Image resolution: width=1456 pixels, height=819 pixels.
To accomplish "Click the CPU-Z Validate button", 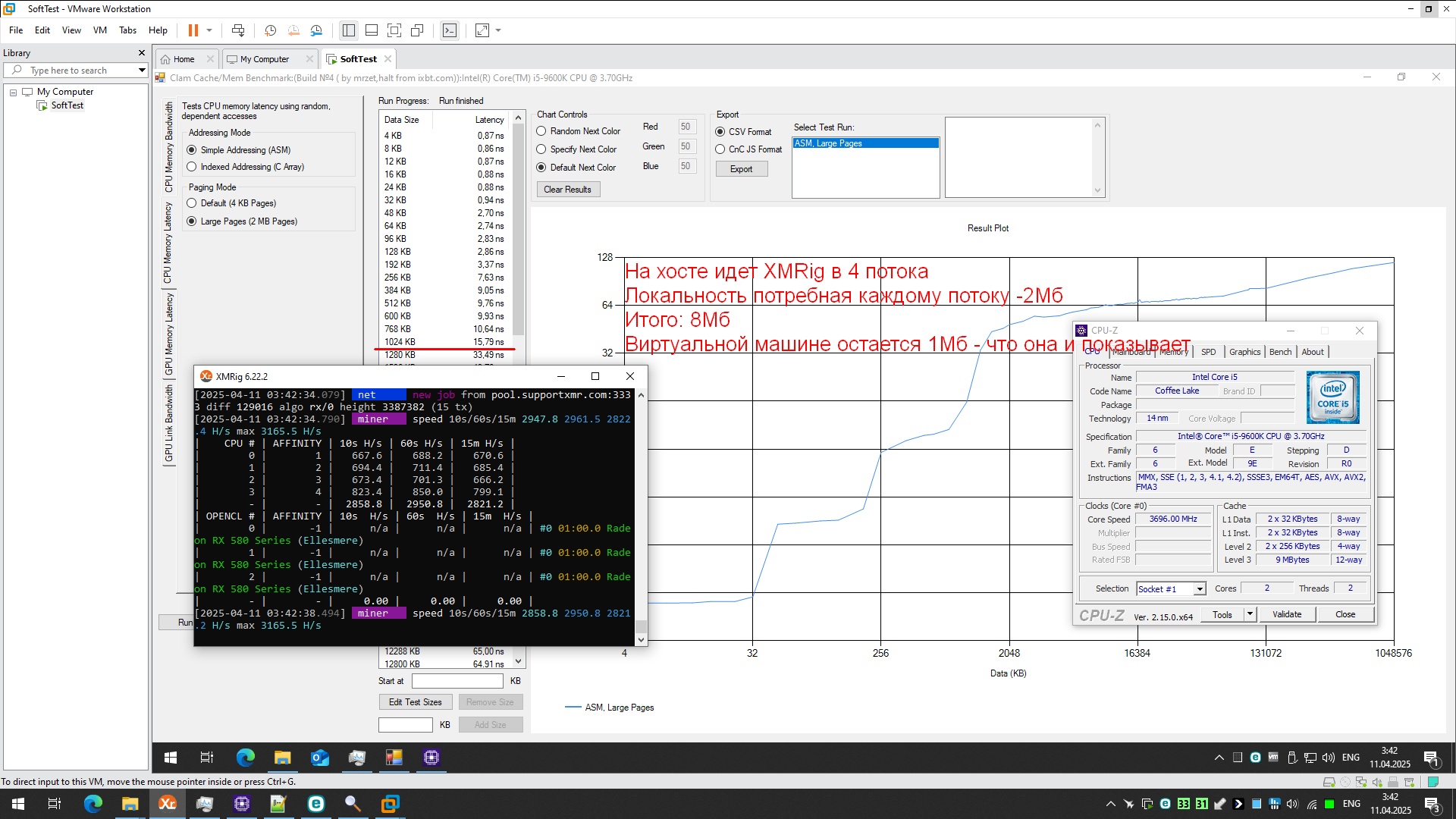I will point(1286,614).
